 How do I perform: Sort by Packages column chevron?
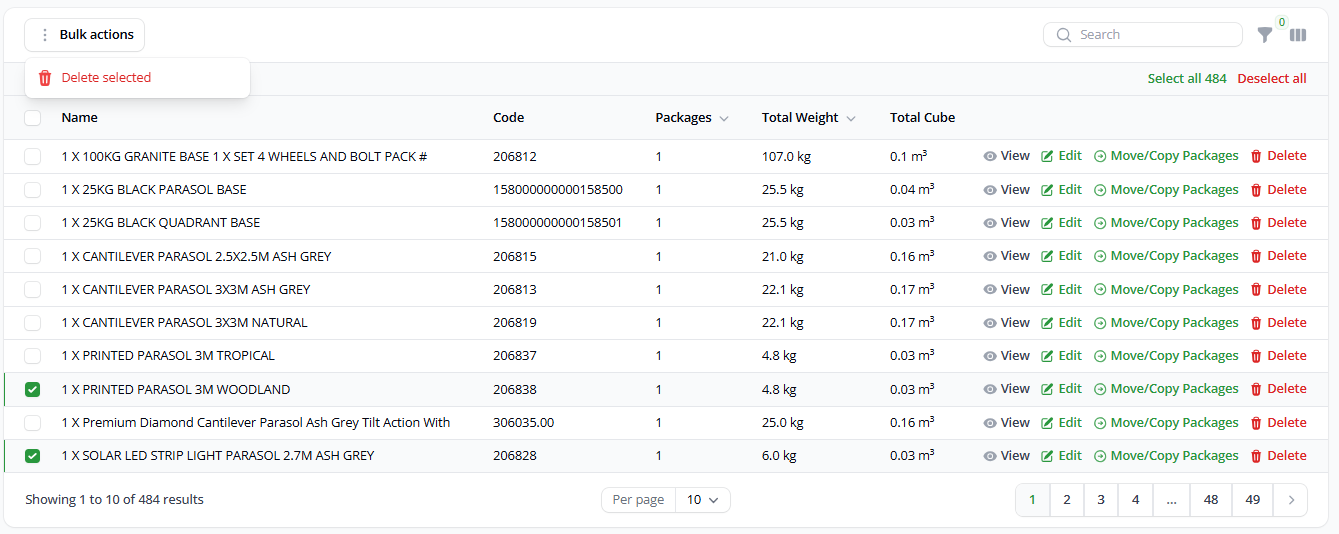coord(724,119)
